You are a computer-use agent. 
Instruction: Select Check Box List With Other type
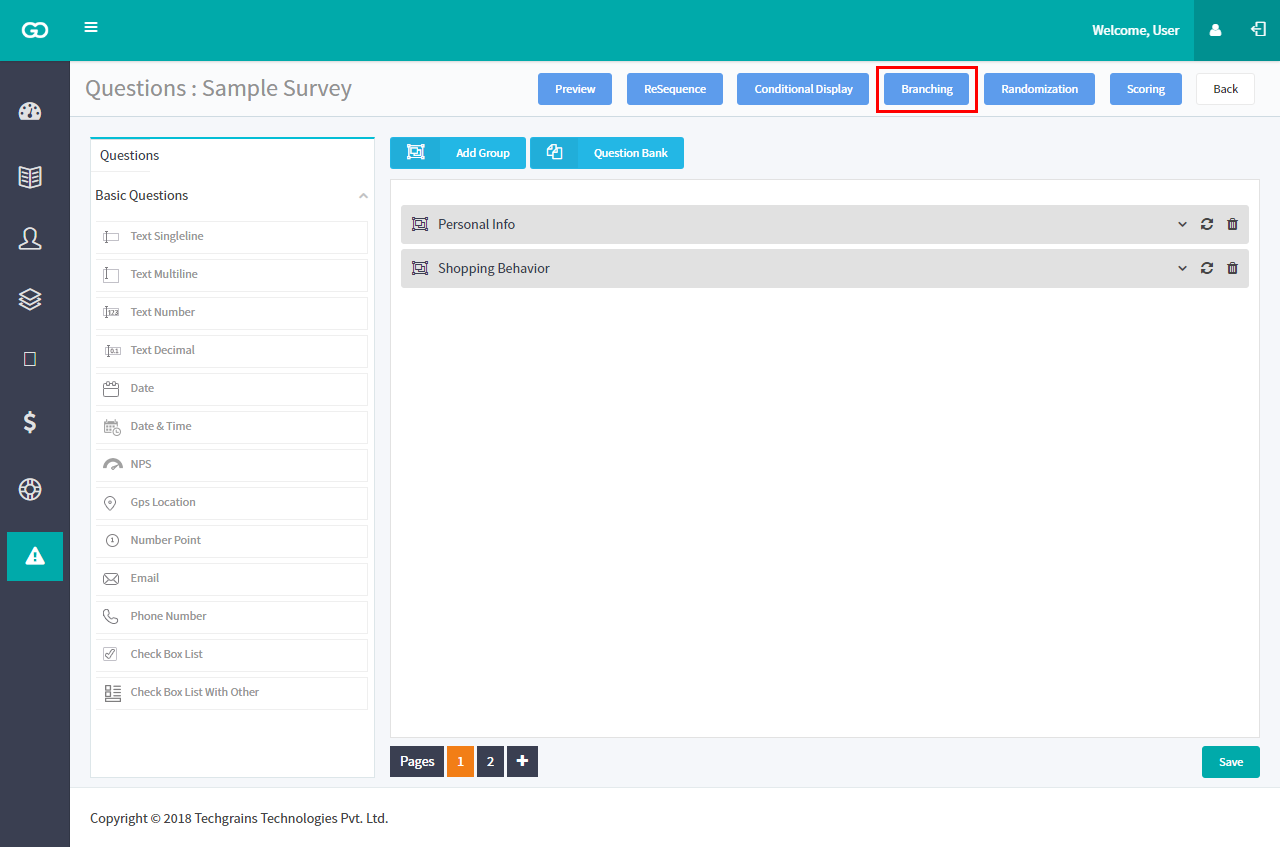[x=232, y=693]
